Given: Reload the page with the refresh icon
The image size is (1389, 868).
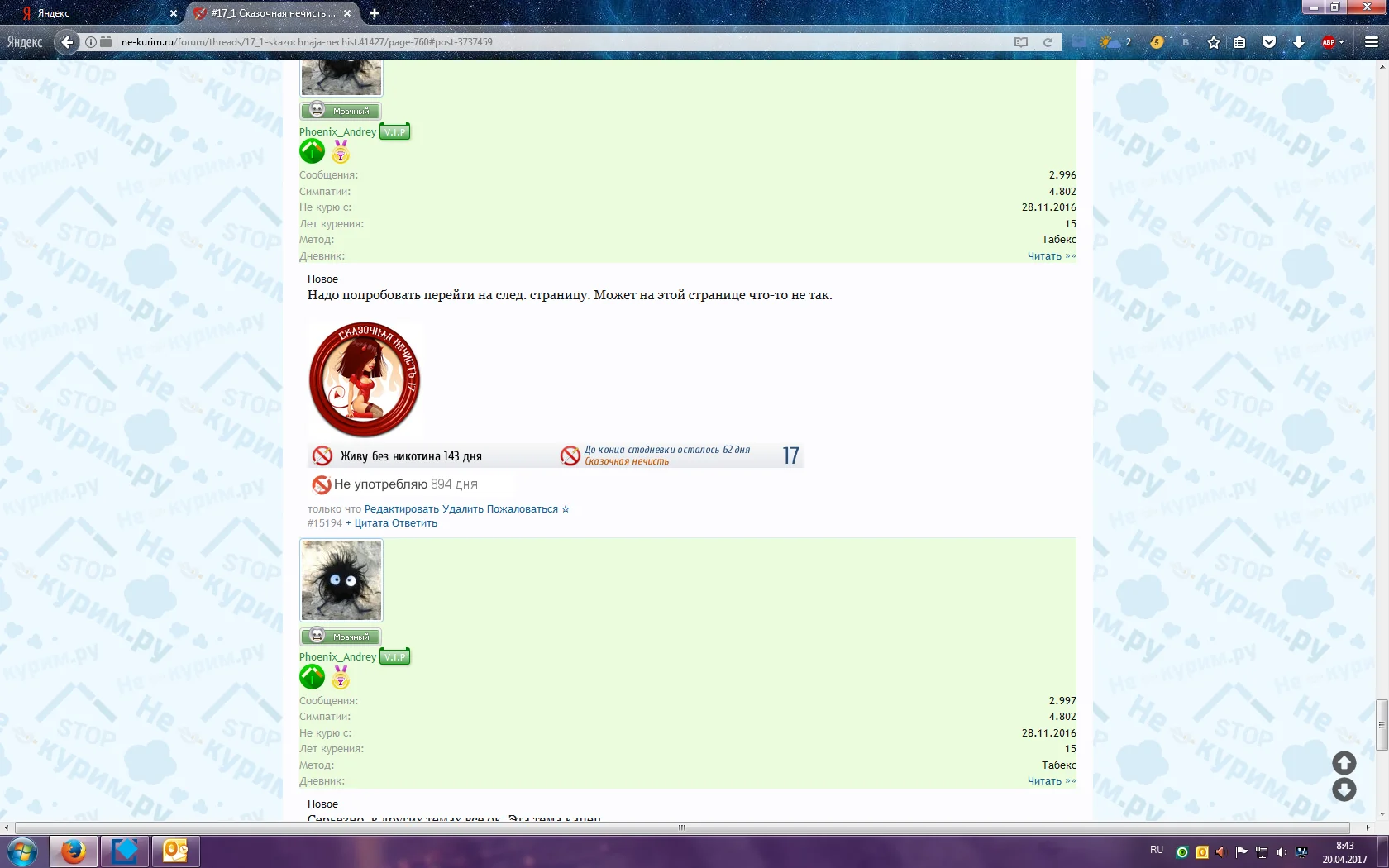Looking at the screenshot, I should [x=1048, y=42].
